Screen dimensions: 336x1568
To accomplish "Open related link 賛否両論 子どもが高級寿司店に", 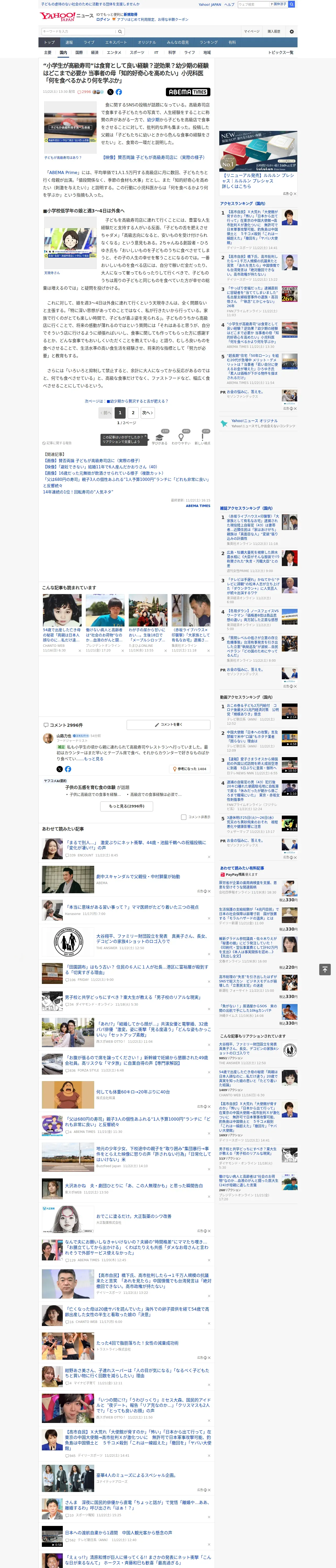I will (92, 461).
